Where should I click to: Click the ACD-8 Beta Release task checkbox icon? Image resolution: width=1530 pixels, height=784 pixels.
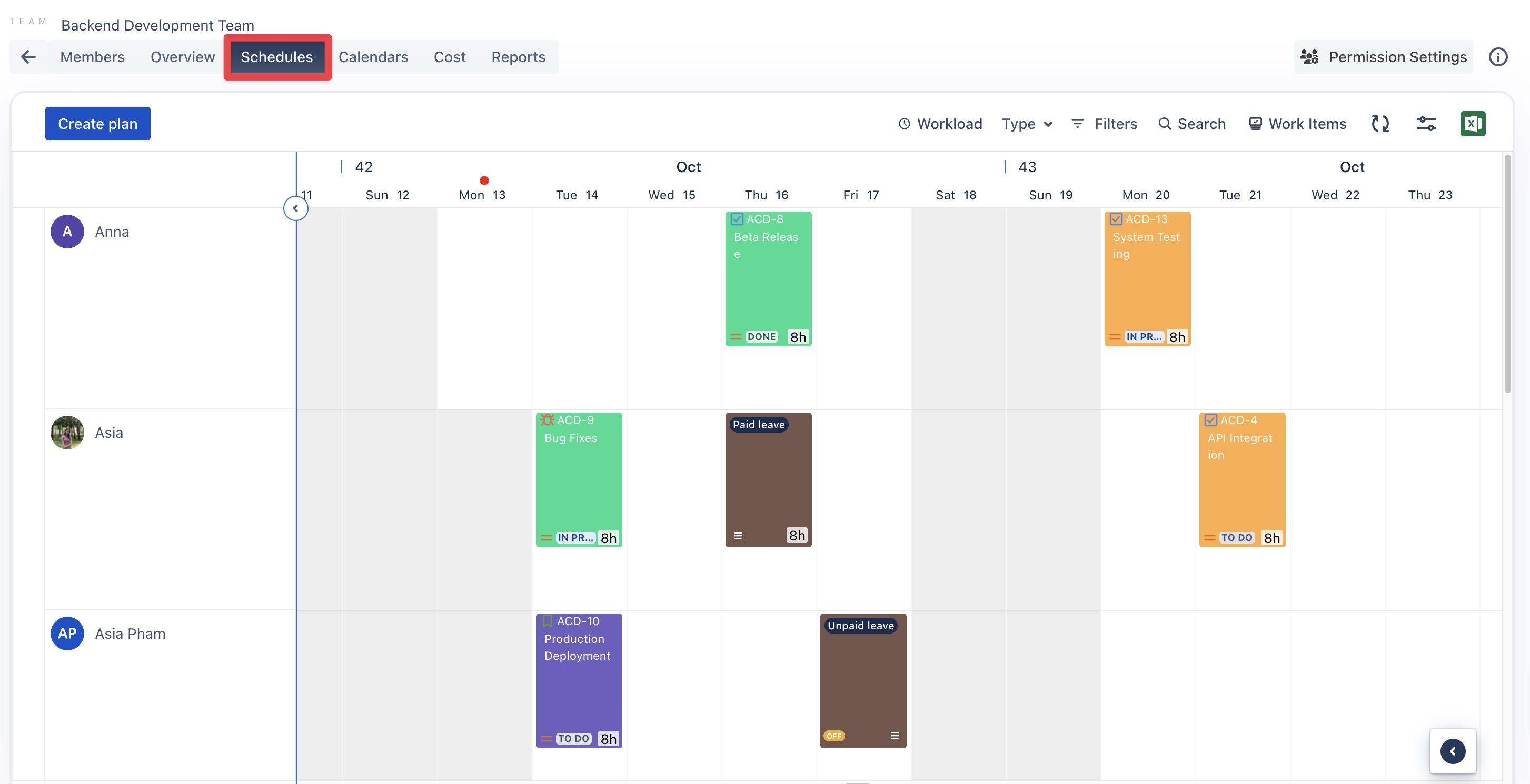pos(737,219)
